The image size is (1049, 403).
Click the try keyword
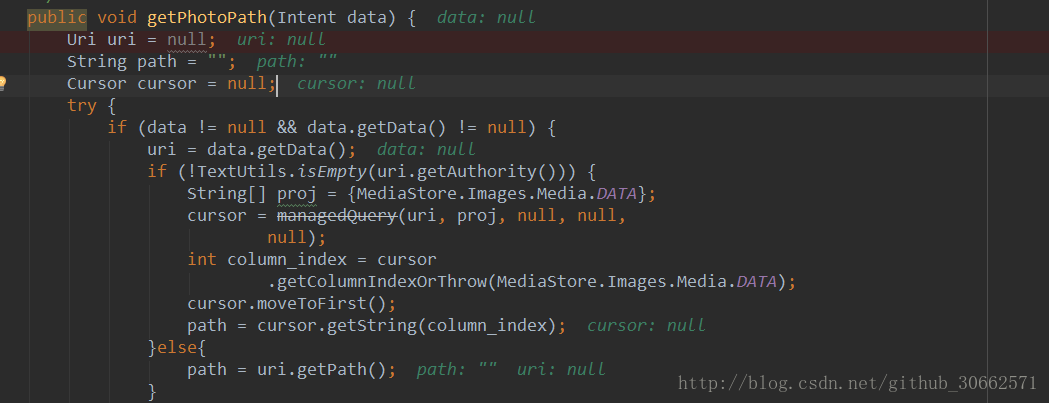(82, 106)
